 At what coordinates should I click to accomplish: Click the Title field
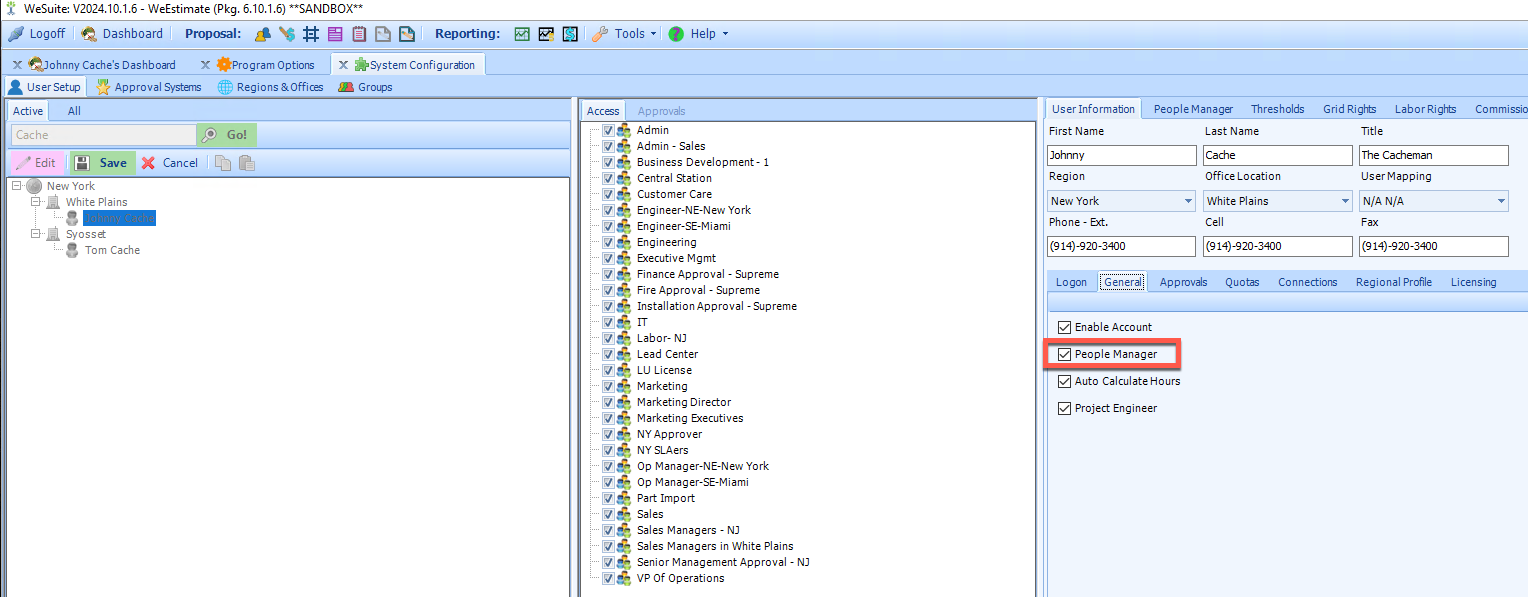1434,155
